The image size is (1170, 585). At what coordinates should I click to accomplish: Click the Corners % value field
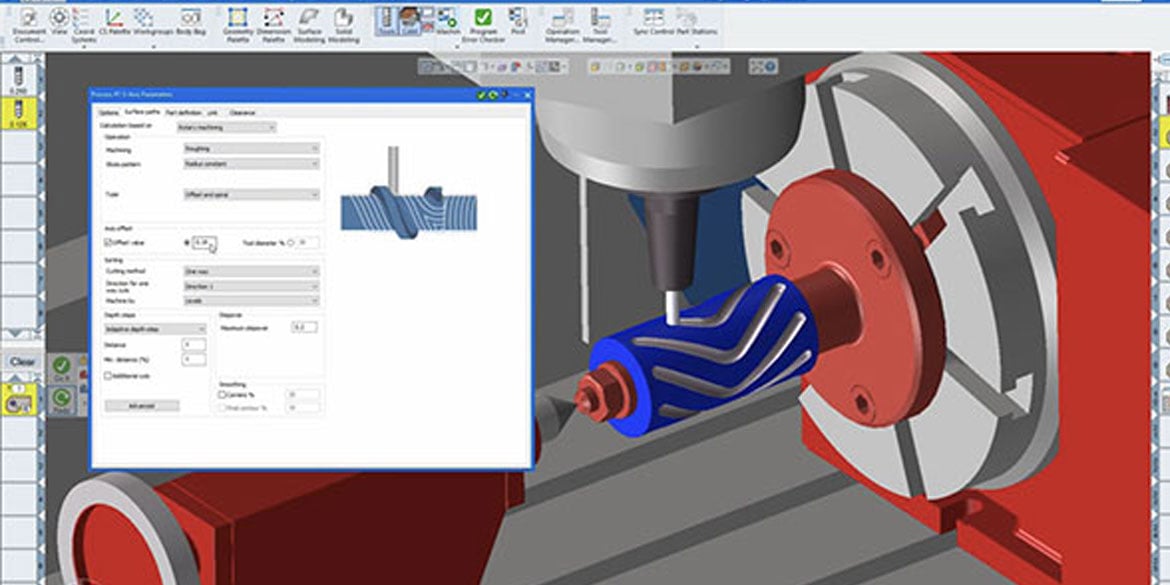click(303, 394)
